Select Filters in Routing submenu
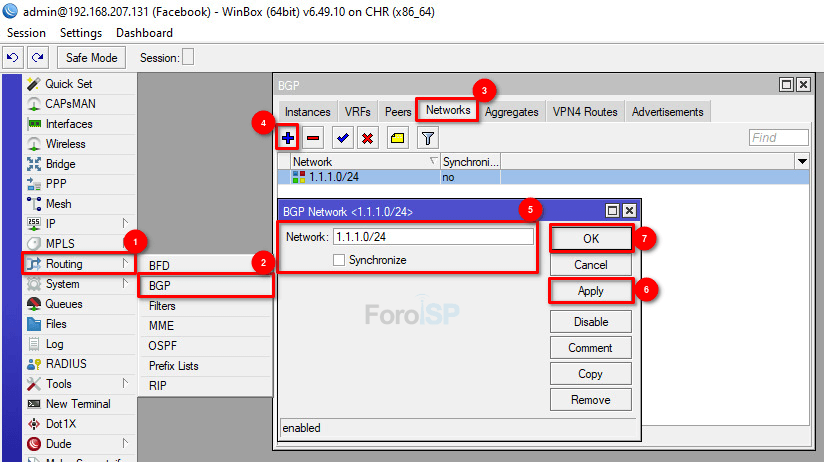Viewport: 824px width, 462px height. [206, 305]
